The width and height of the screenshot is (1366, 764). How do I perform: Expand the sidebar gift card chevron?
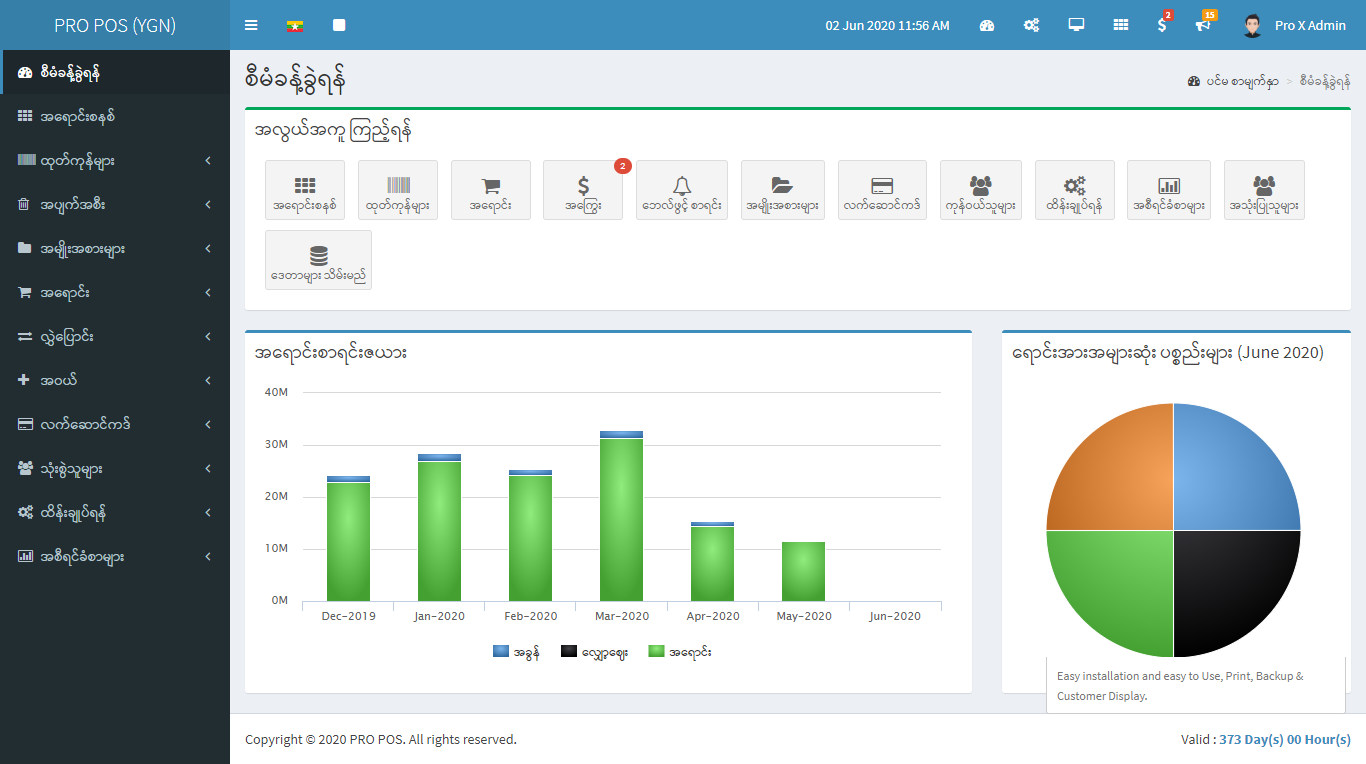(208, 425)
